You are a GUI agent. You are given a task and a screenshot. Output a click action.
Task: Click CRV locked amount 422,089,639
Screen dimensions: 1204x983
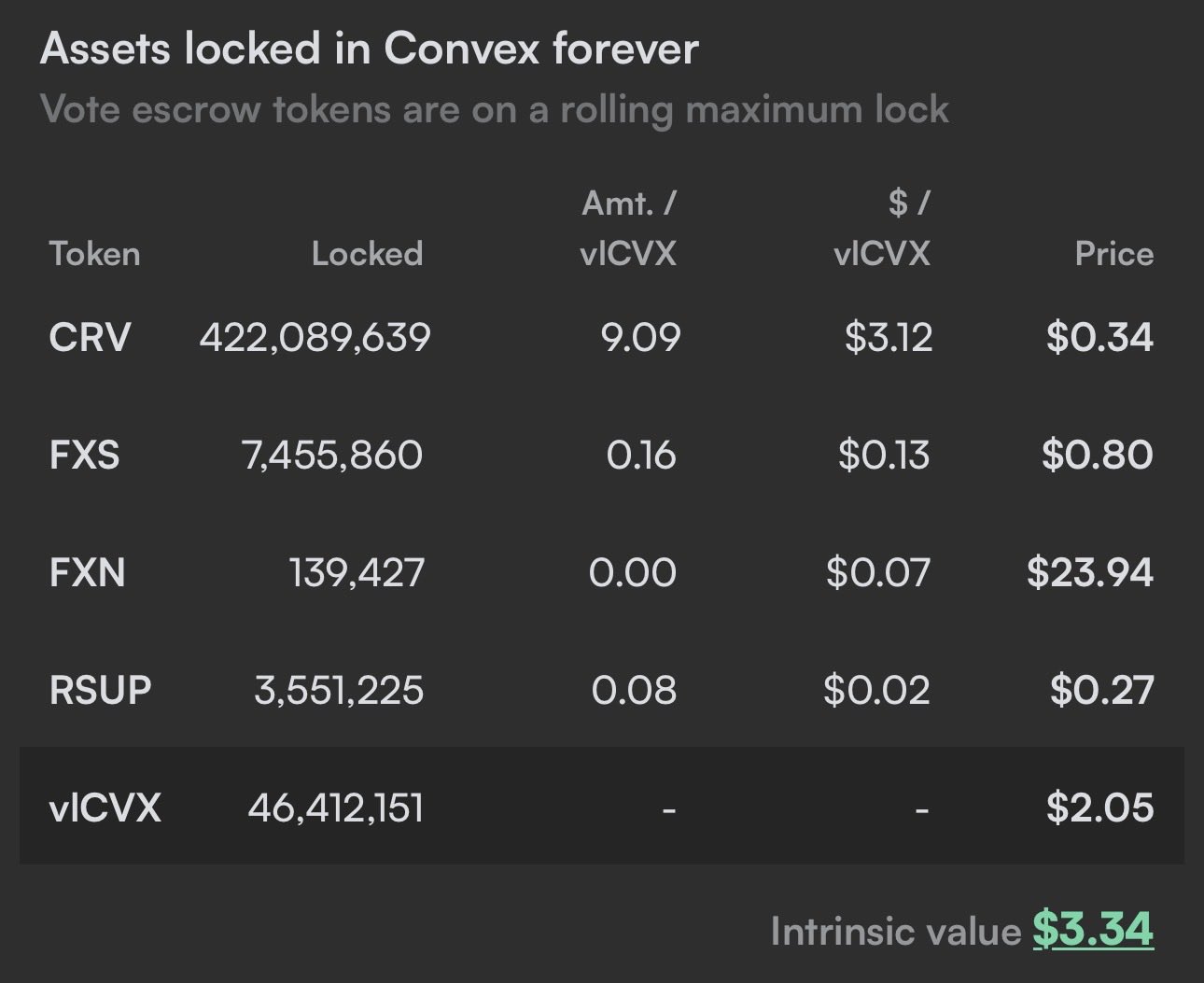[315, 337]
